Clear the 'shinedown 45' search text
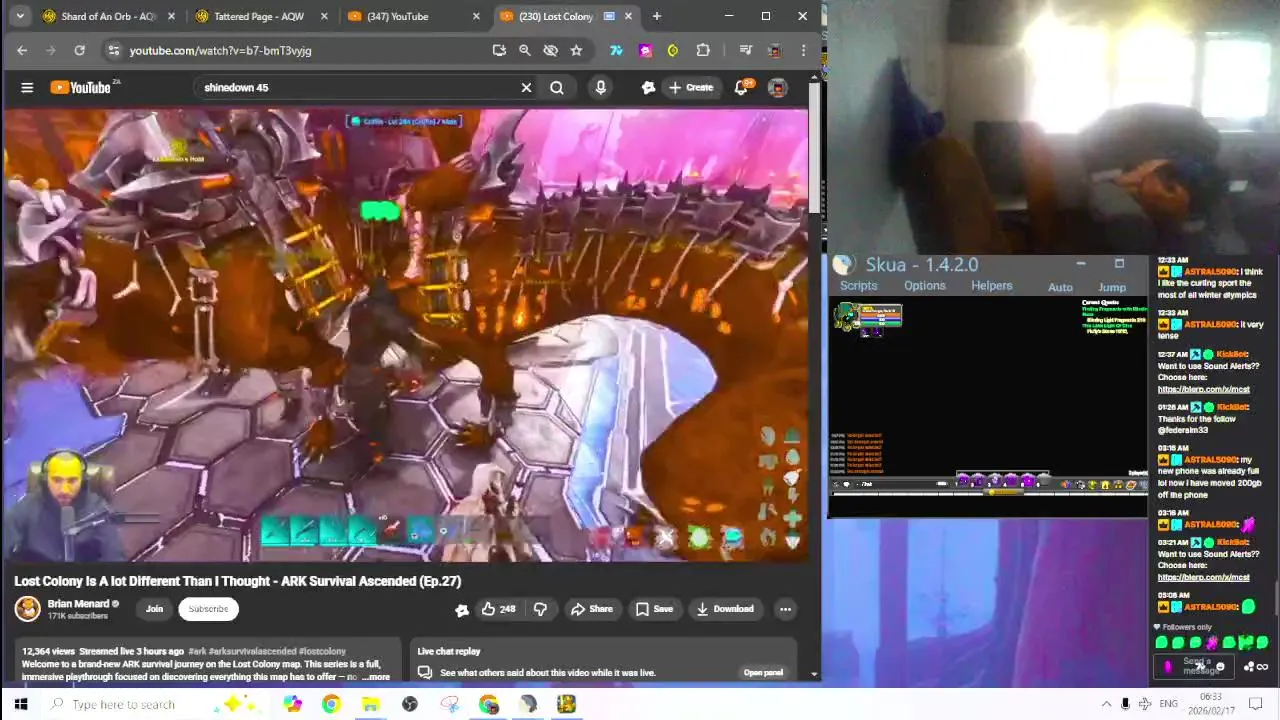The width and height of the screenshot is (1280, 720). (526, 88)
